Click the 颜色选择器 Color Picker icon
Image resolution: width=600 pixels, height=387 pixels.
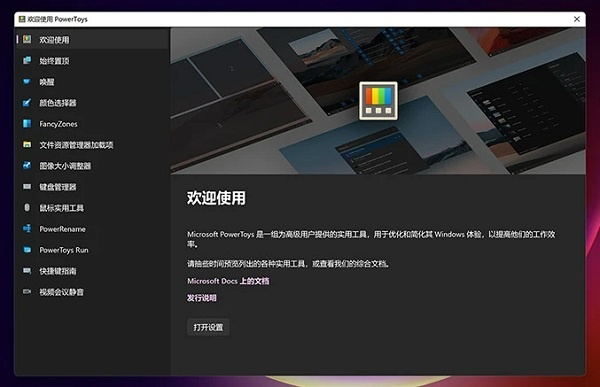[x=27, y=103]
